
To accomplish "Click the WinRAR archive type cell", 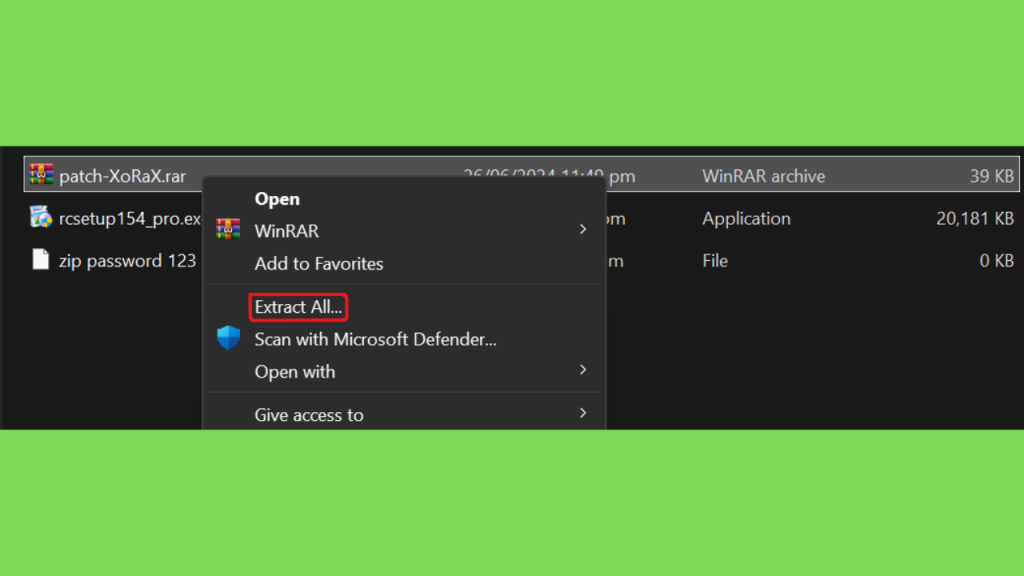I will tap(763, 176).
